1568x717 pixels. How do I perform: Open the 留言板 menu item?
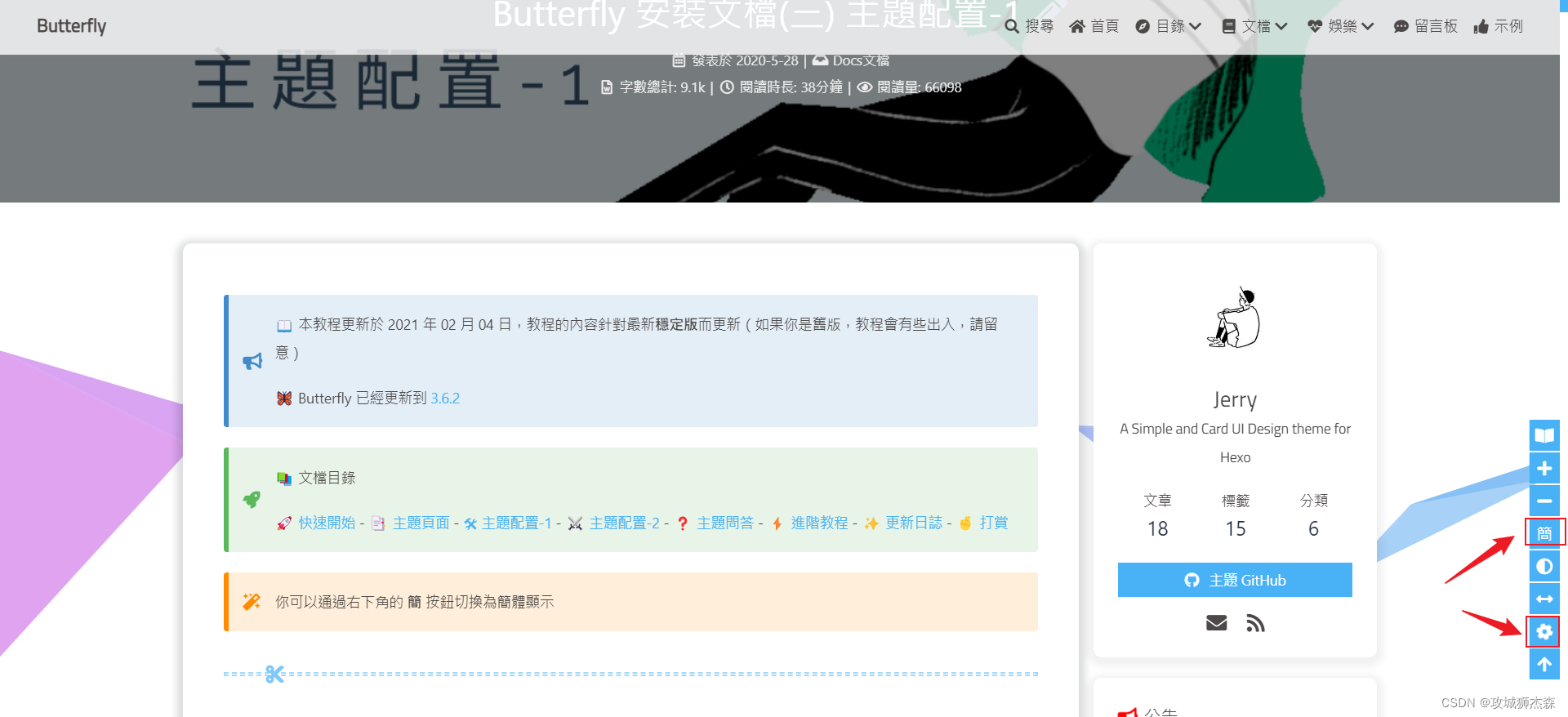click(1426, 26)
